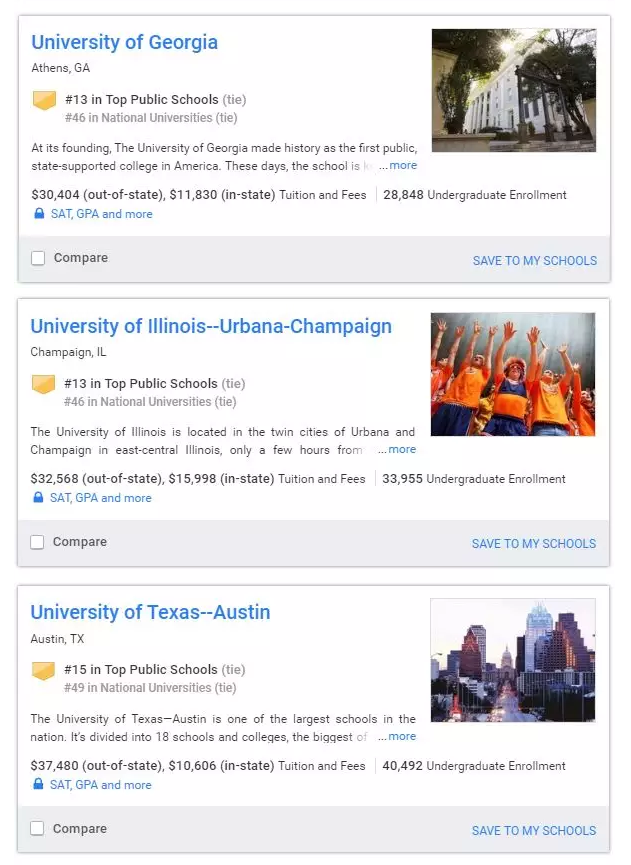The height and width of the screenshot is (865, 631).
Task: Open the University of Texas--Austin title link
Action: click(150, 612)
